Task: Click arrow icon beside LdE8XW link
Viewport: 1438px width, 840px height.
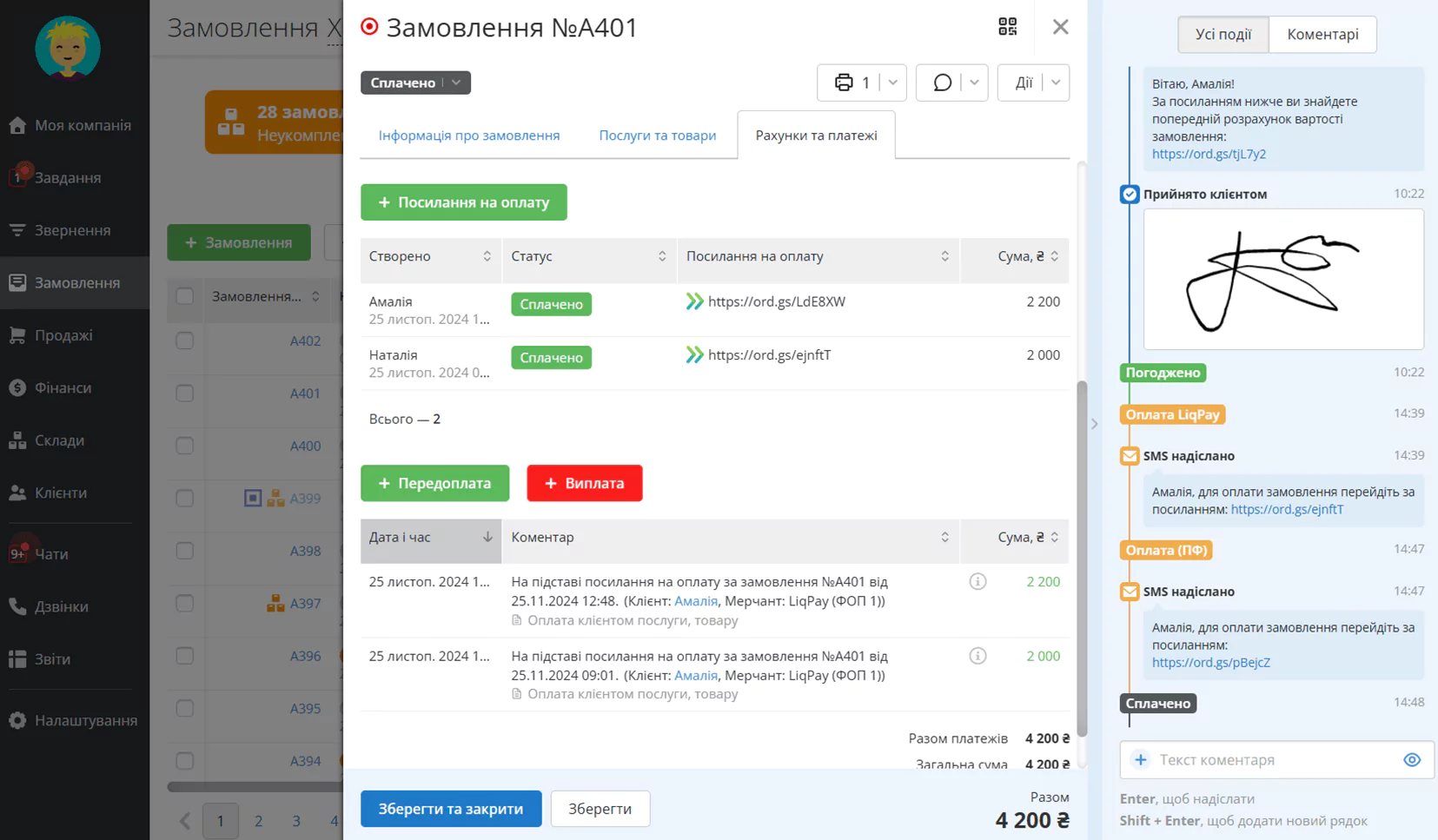Action: coord(694,301)
